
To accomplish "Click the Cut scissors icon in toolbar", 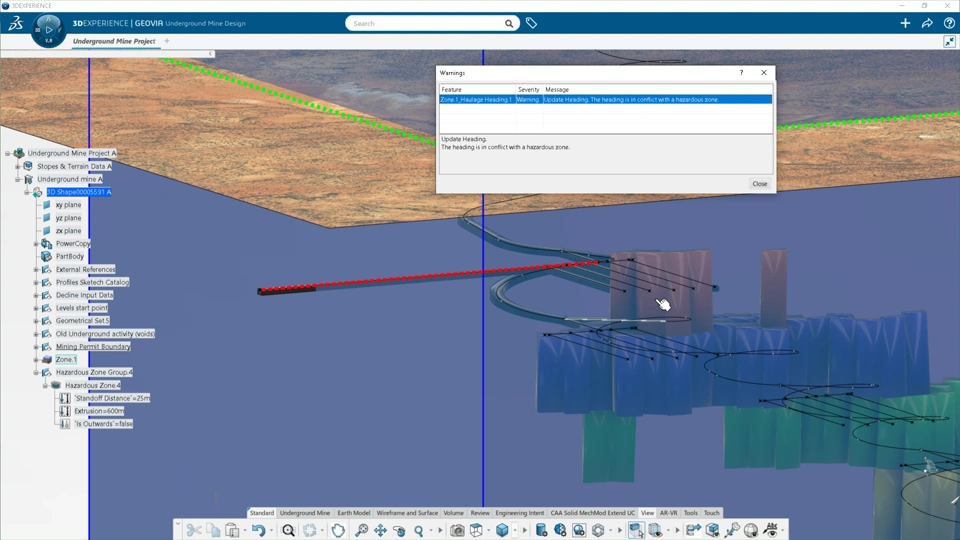I will [193, 530].
